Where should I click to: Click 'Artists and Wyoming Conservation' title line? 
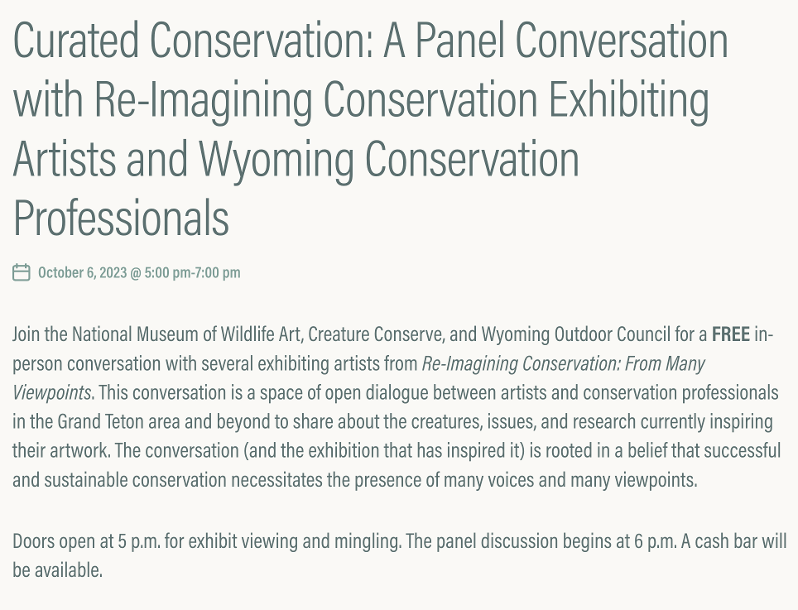pyautogui.click(x=296, y=158)
